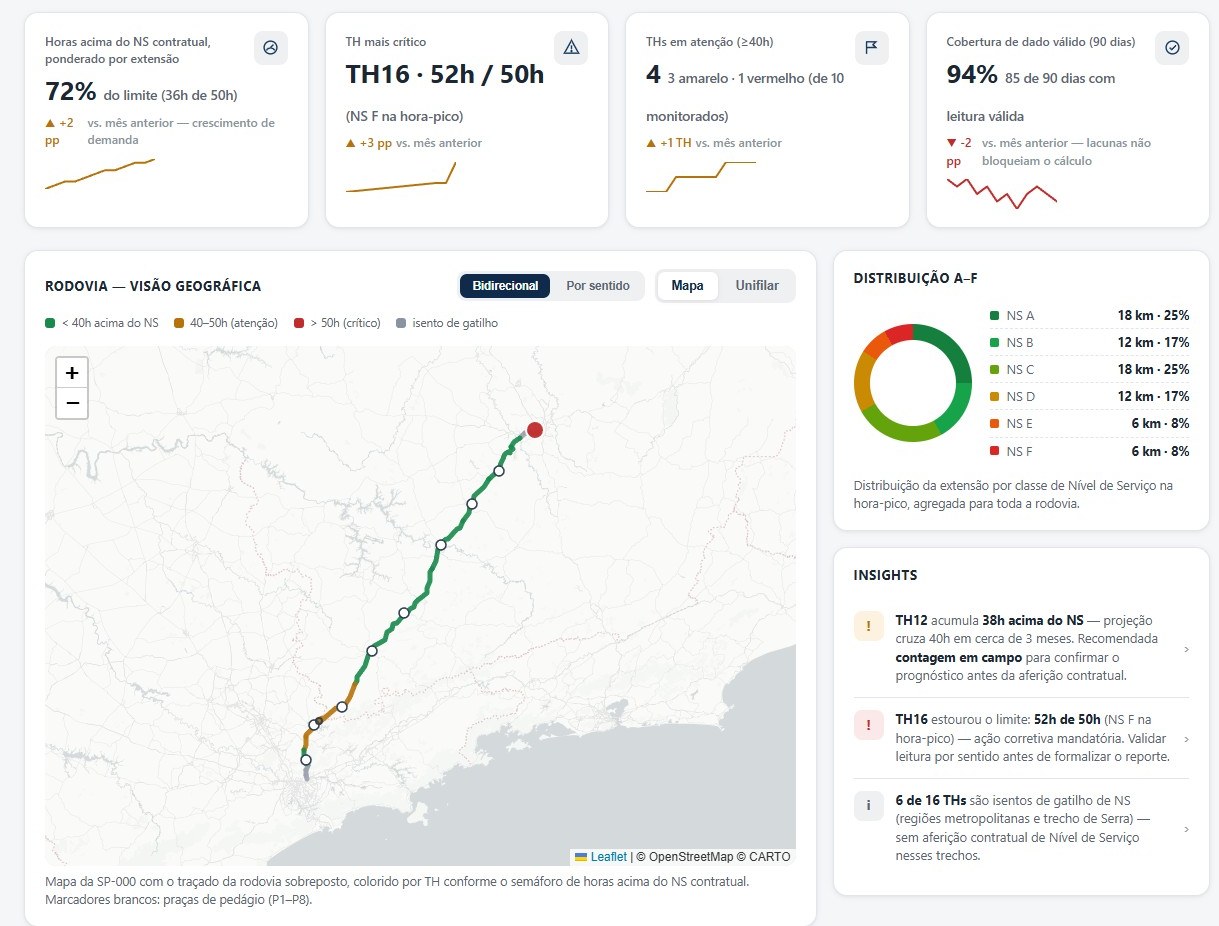Click the gray 'isento de gatilho' legend swatch
Viewport: 1219px width, 926px height.
[401, 323]
